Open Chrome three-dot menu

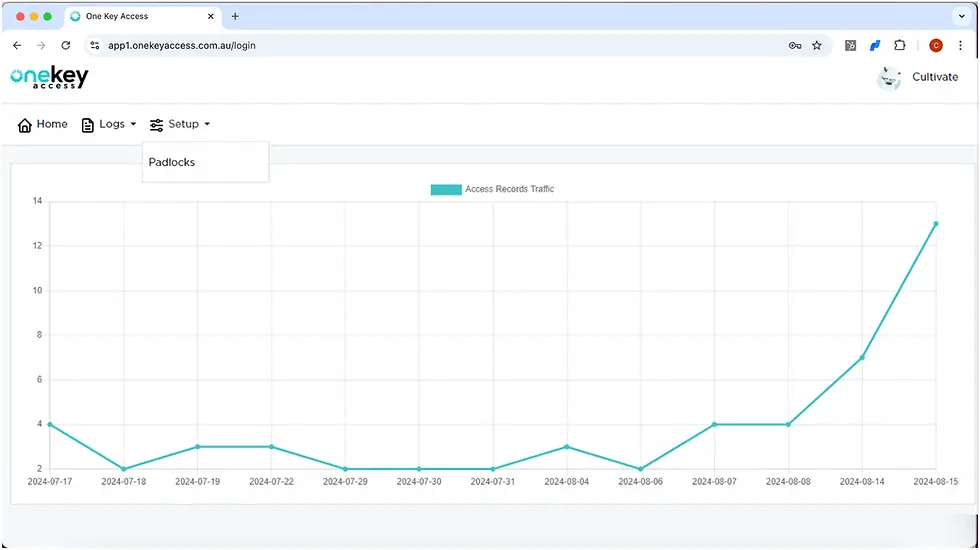pyautogui.click(x=961, y=46)
